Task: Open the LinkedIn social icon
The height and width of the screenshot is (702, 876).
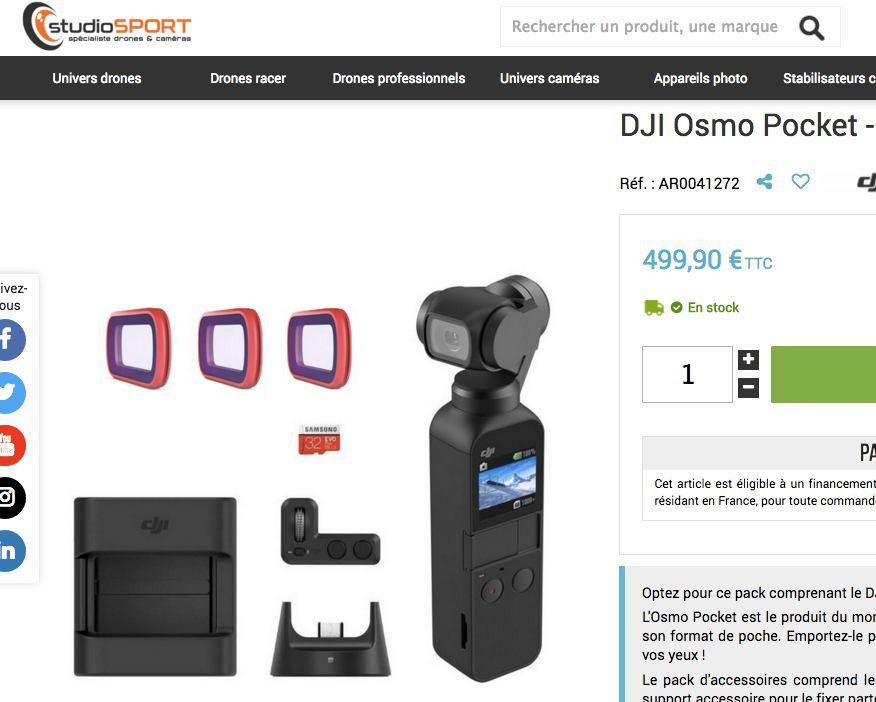Action: 10,551
